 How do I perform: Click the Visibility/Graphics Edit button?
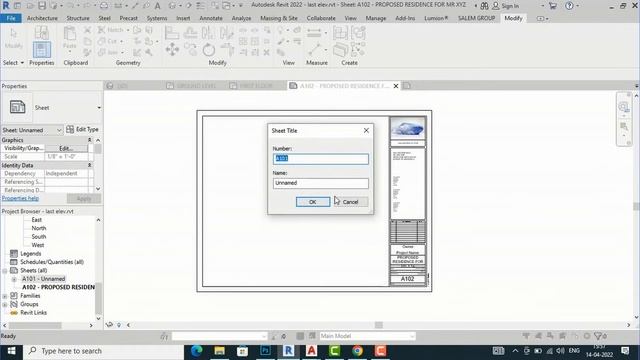66,148
